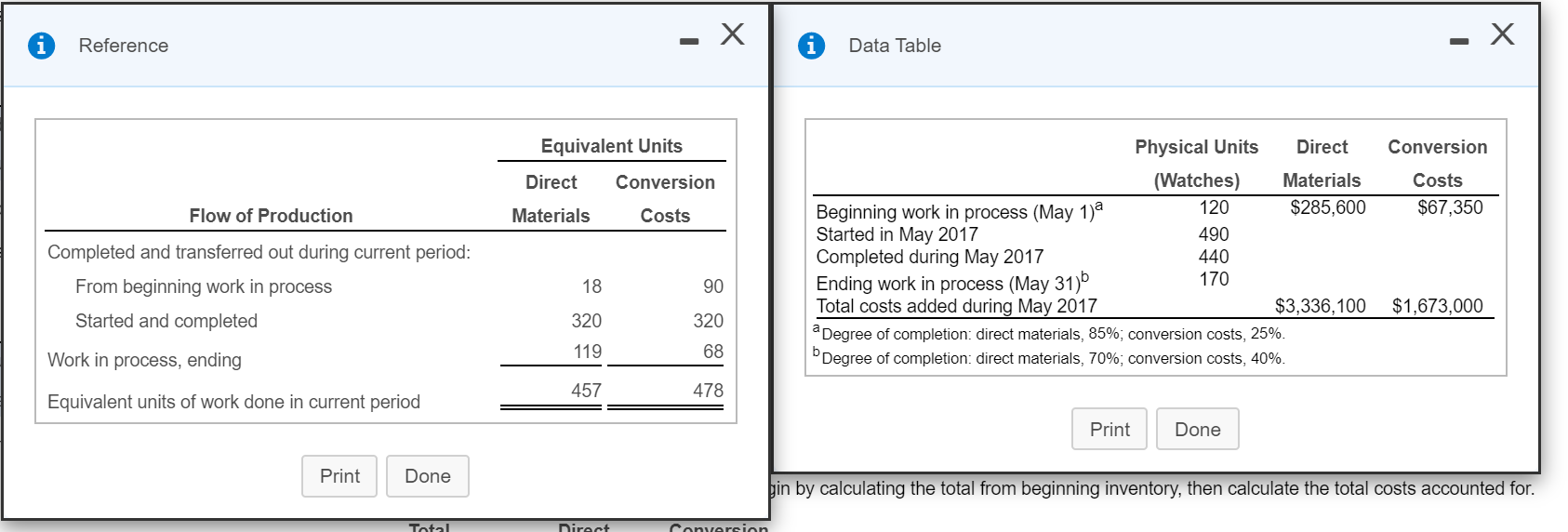Click the Data Table window title
Viewport: 1568px width, 532px height.
895,46
